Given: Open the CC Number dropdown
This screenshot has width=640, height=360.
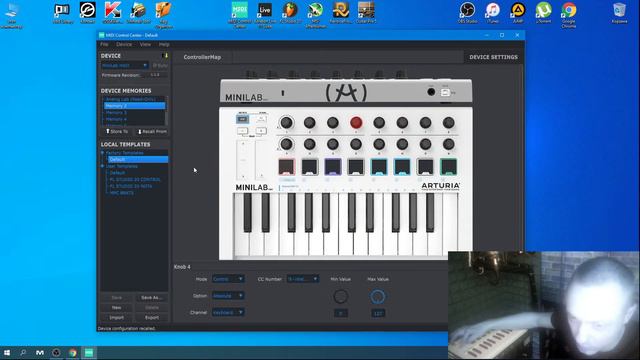Looking at the screenshot, I should click(302, 279).
